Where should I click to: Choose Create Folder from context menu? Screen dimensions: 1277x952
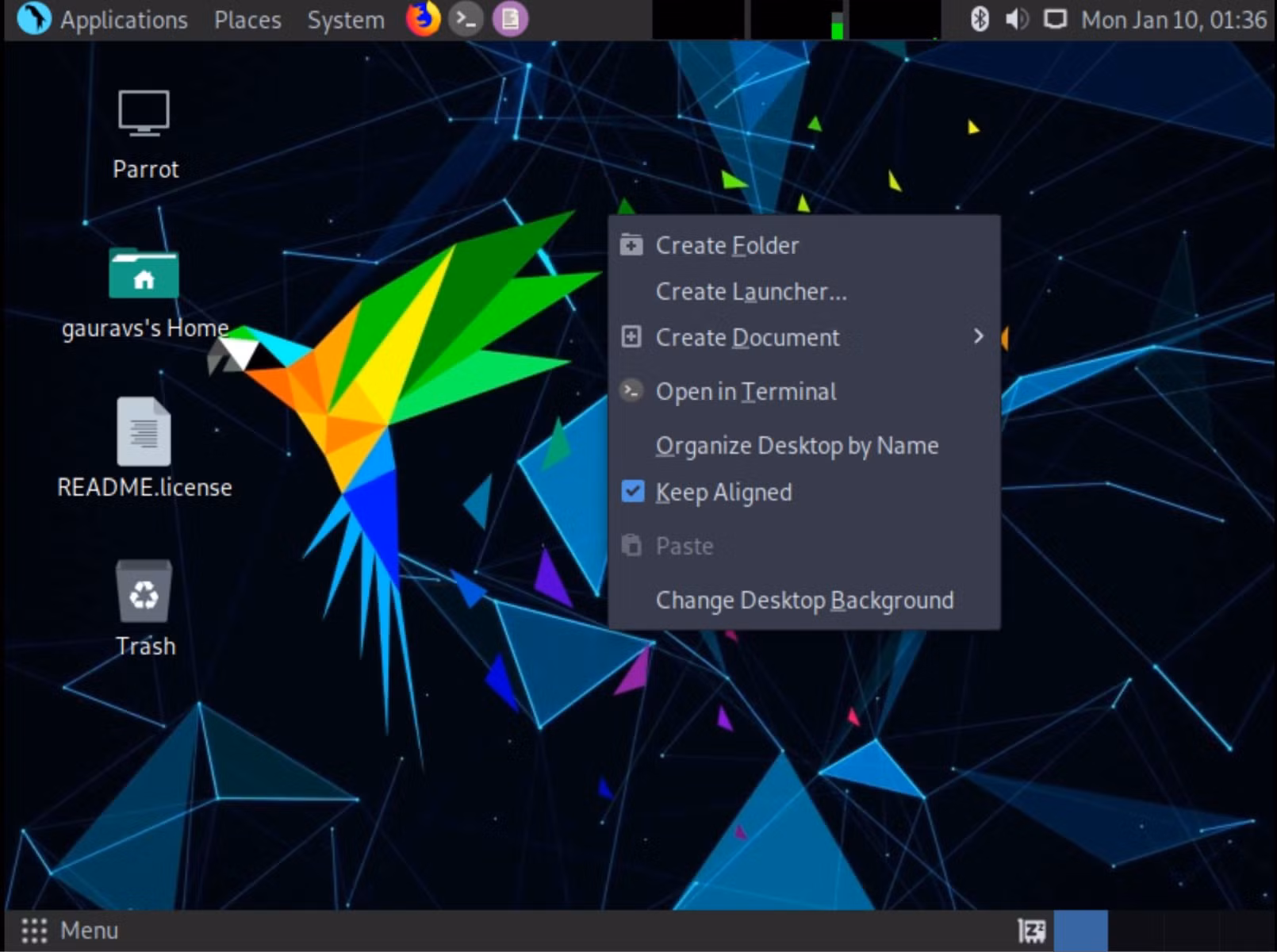(804, 245)
